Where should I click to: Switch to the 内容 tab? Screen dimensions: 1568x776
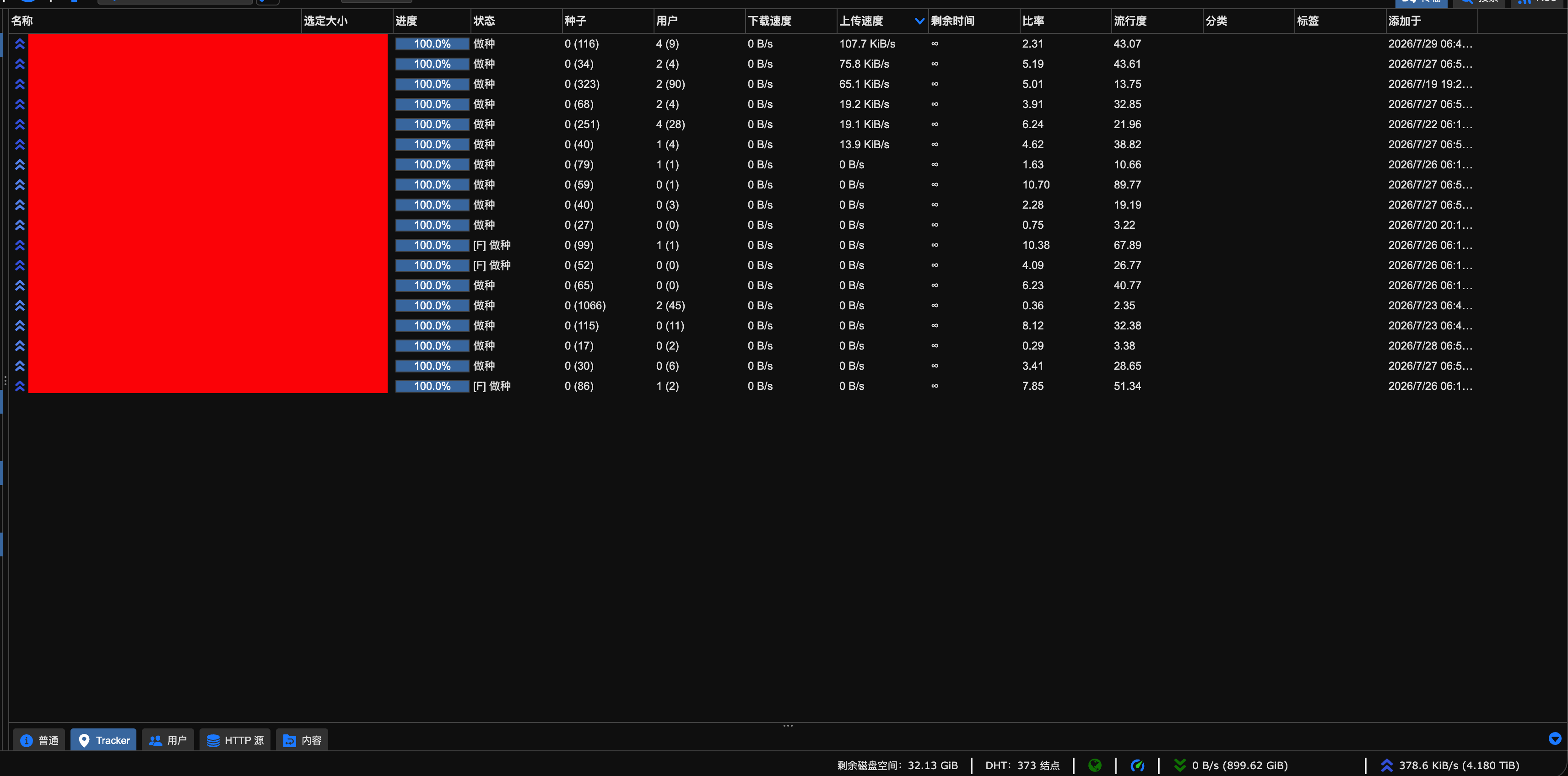pyautogui.click(x=302, y=740)
